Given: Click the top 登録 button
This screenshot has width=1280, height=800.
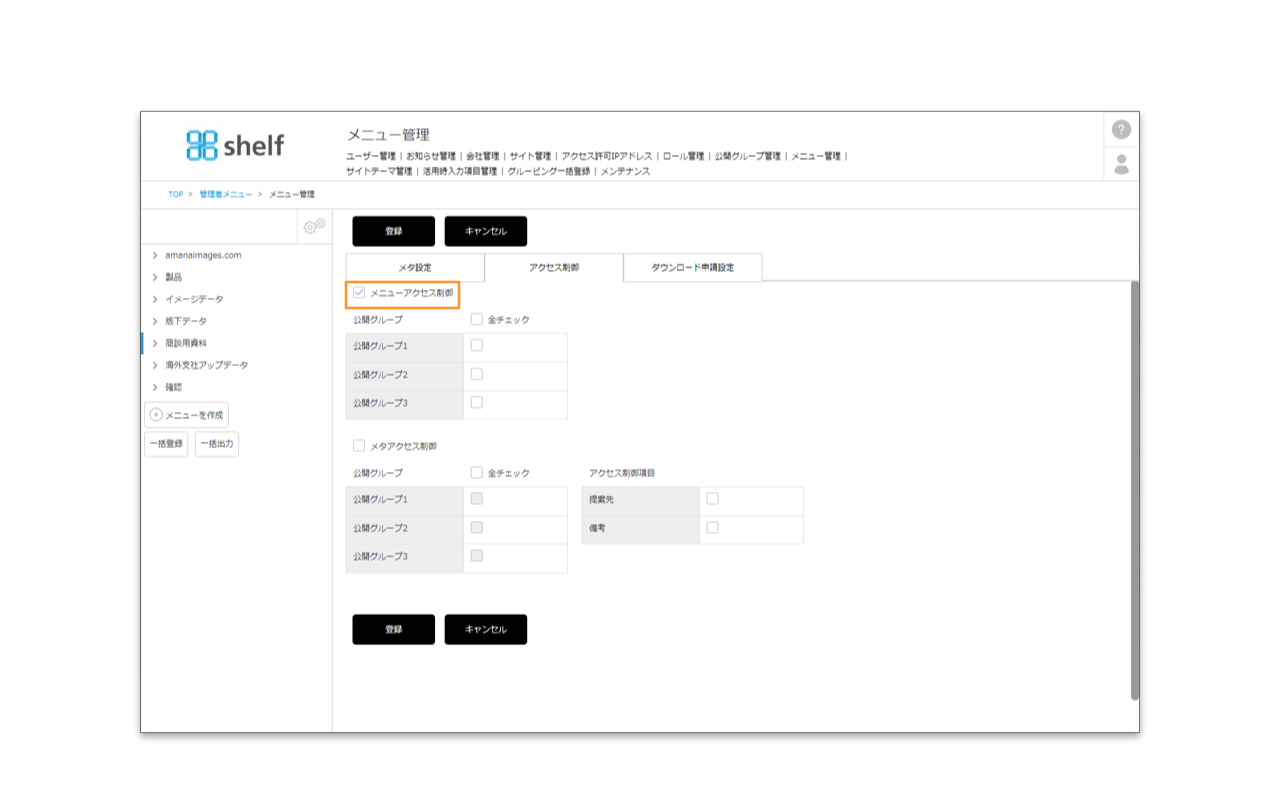Looking at the screenshot, I should click(393, 231).
